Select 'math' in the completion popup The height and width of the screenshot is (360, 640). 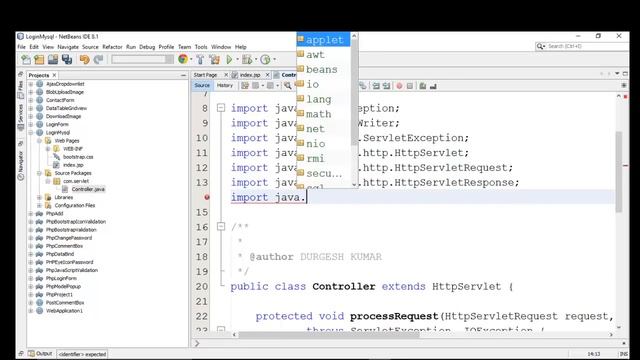point(323,114)
